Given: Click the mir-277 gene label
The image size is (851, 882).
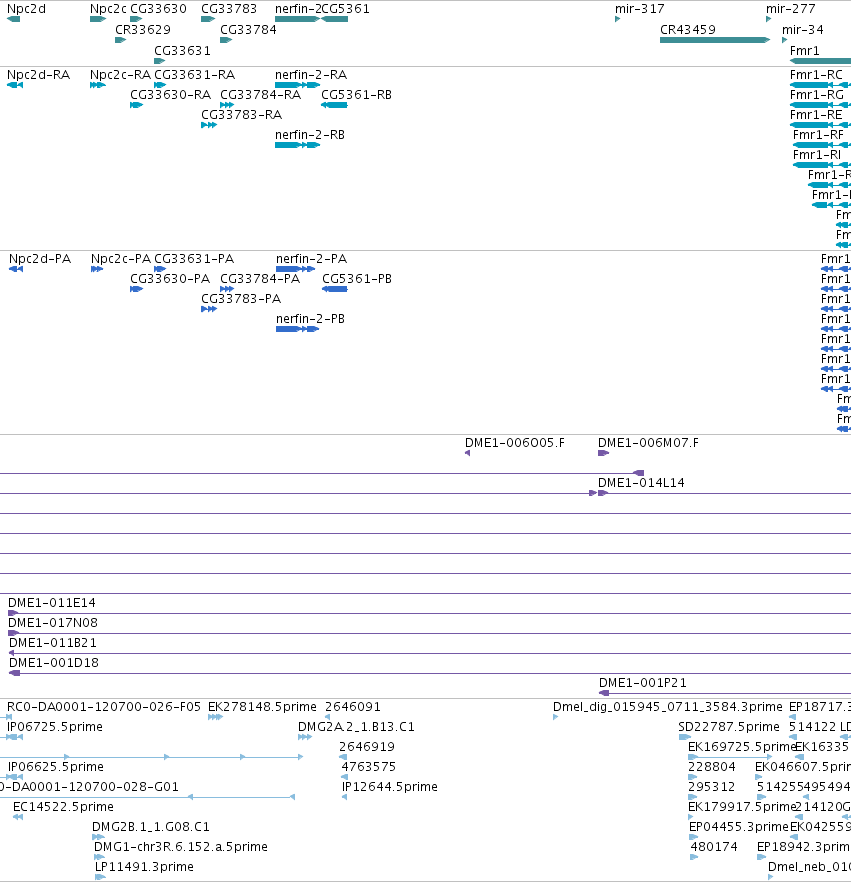Looking at the screenshot, I should [790, 9].
